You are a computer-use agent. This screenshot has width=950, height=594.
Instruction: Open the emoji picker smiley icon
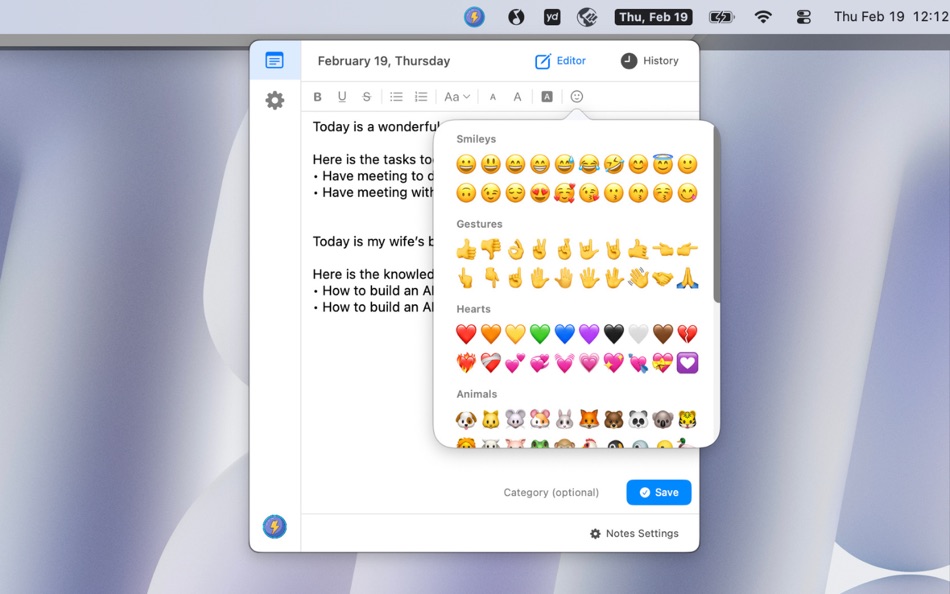(577, 96)
